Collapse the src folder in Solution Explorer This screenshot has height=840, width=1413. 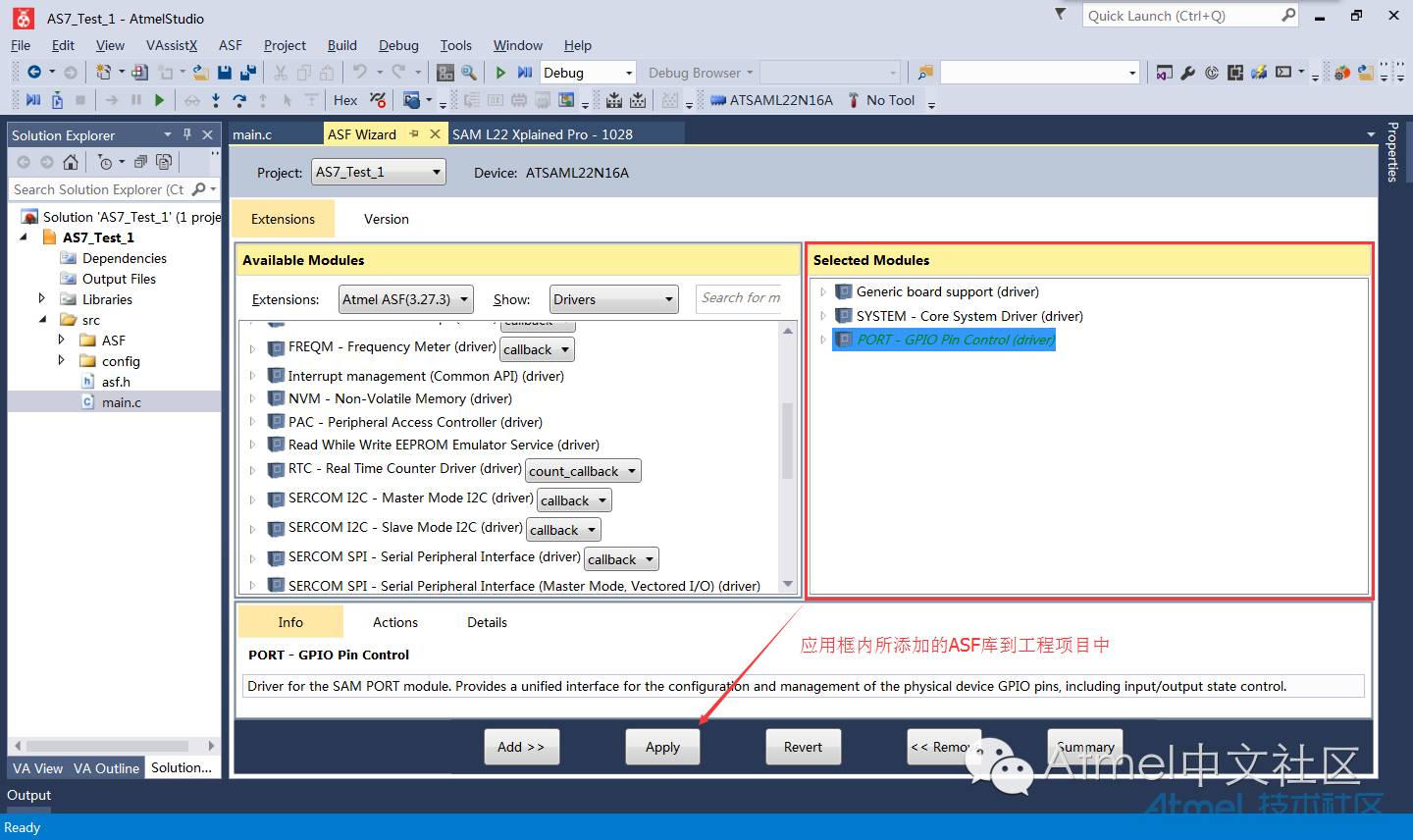point(42,319)
